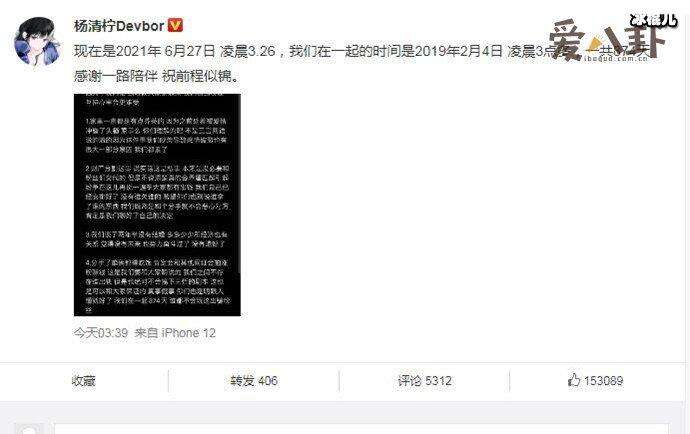The height and width of the screenshot is (434, 690).
Task: Open the attached black text image
Action: coord(157,205)
